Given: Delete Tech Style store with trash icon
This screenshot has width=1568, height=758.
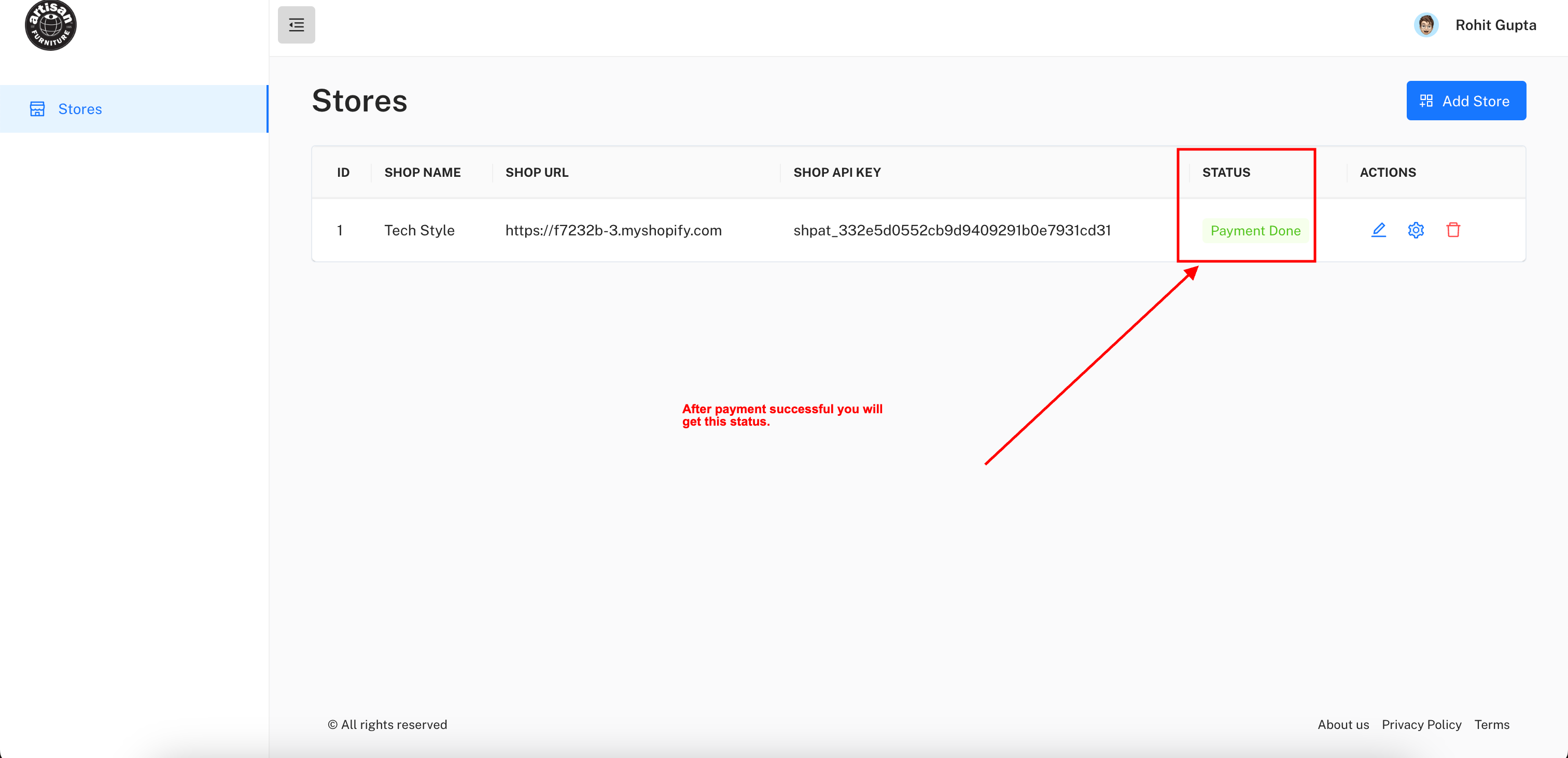Looking at the screenshot, I should [1453, 230].
